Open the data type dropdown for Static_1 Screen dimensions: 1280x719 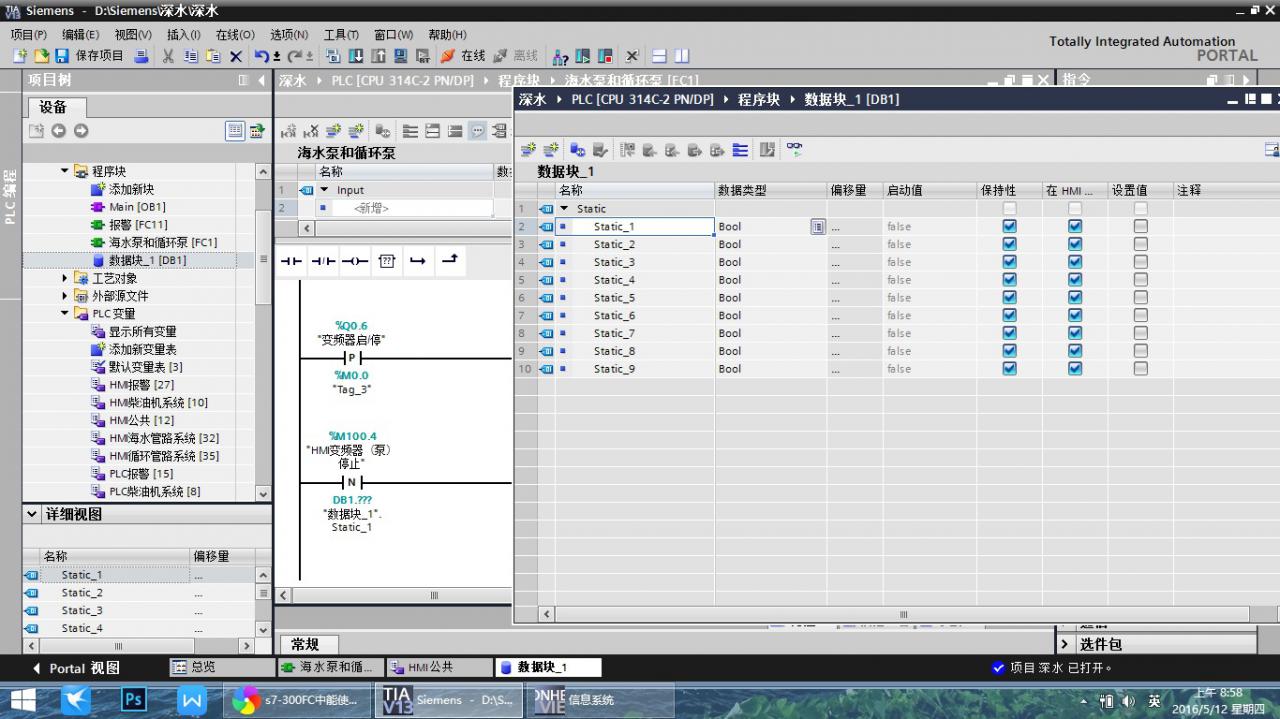(818, 227)
